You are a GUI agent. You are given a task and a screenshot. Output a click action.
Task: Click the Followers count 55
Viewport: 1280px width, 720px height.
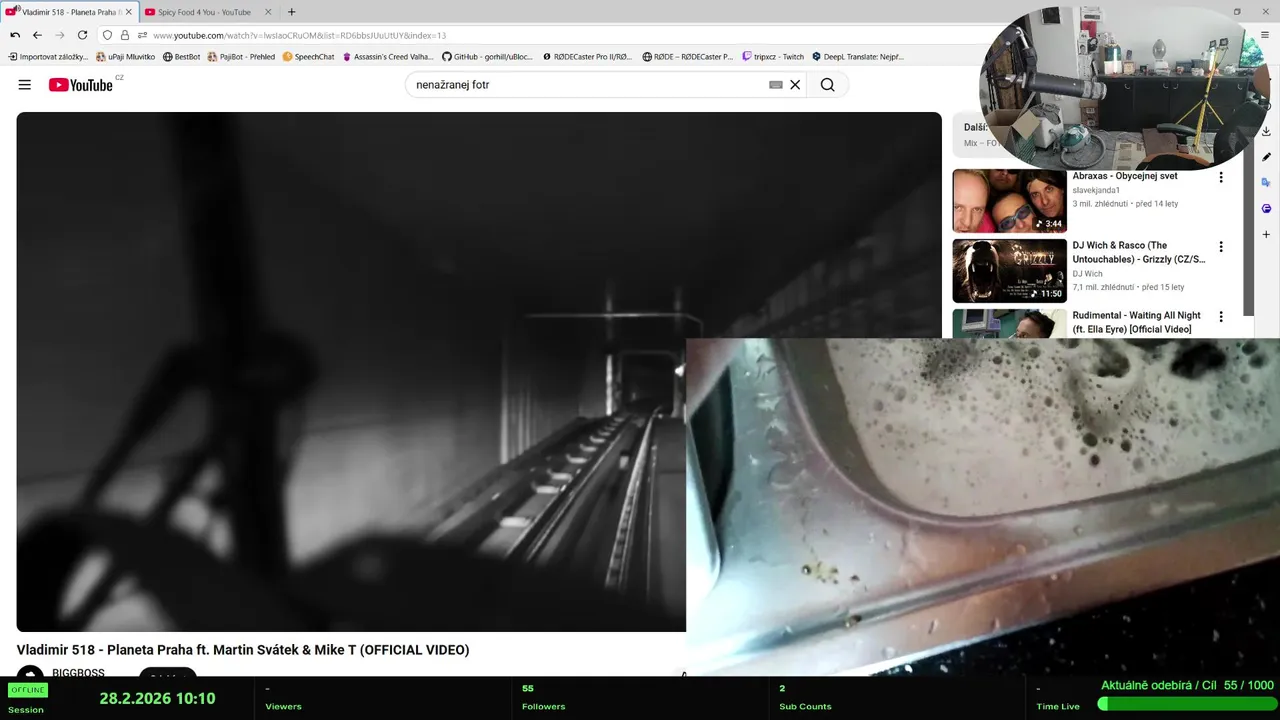[x=528, y=688]
